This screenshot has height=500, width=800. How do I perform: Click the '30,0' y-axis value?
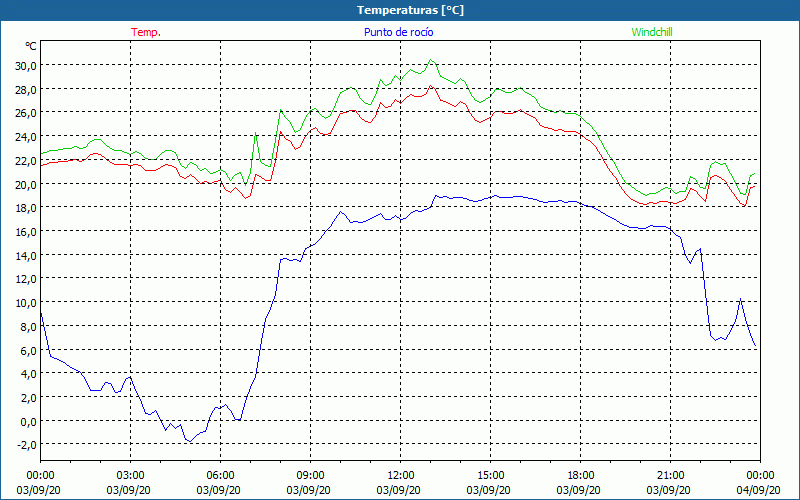click(26, 65)
